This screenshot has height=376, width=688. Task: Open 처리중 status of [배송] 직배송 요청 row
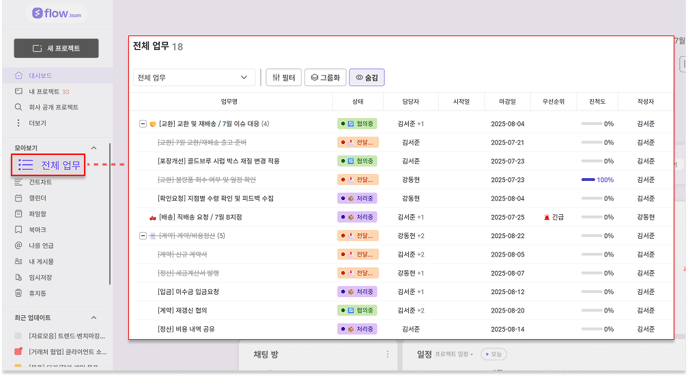357,217
